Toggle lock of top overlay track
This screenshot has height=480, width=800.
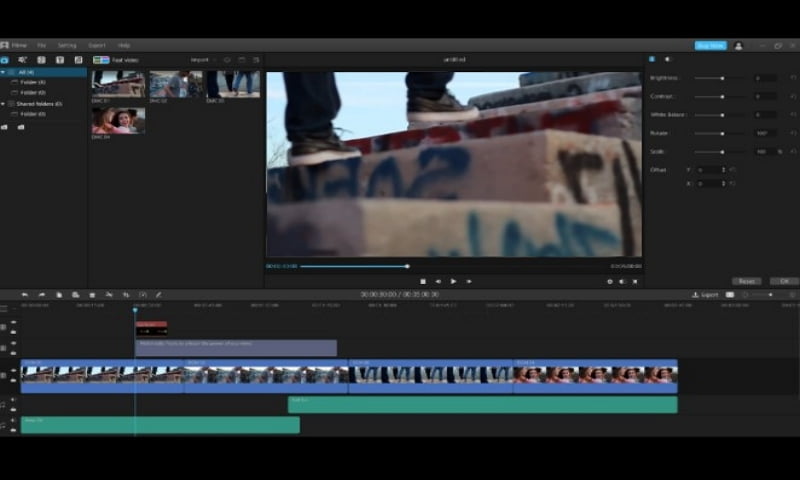(13, 332)
